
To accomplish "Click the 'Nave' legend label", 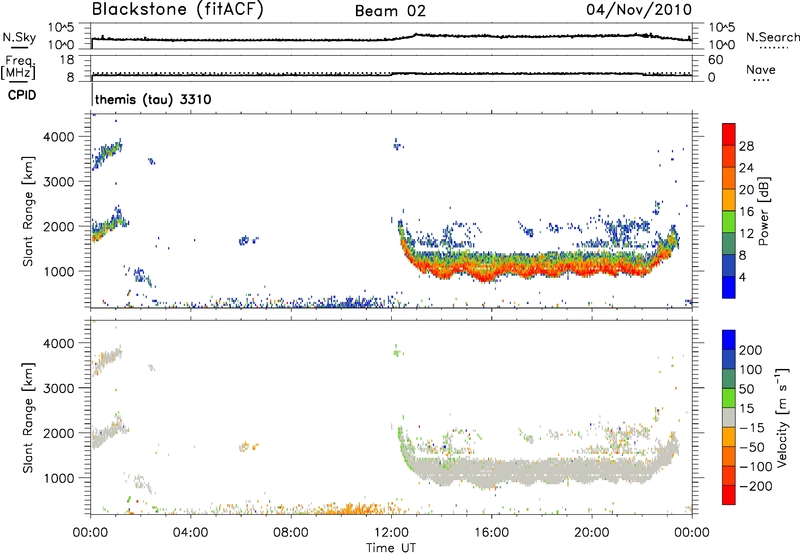I will 761,69.
